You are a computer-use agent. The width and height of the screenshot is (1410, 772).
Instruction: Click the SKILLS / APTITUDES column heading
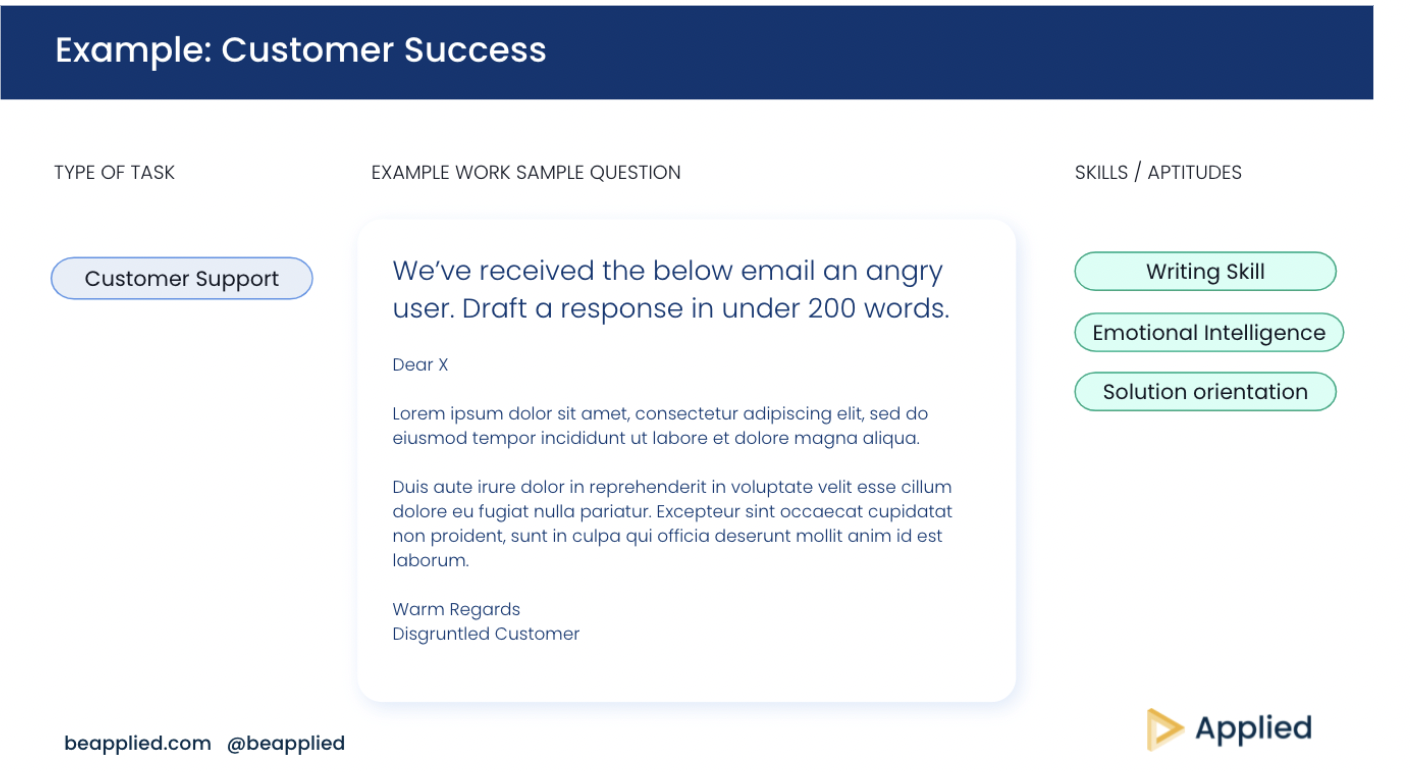(x=1158, y=173)
